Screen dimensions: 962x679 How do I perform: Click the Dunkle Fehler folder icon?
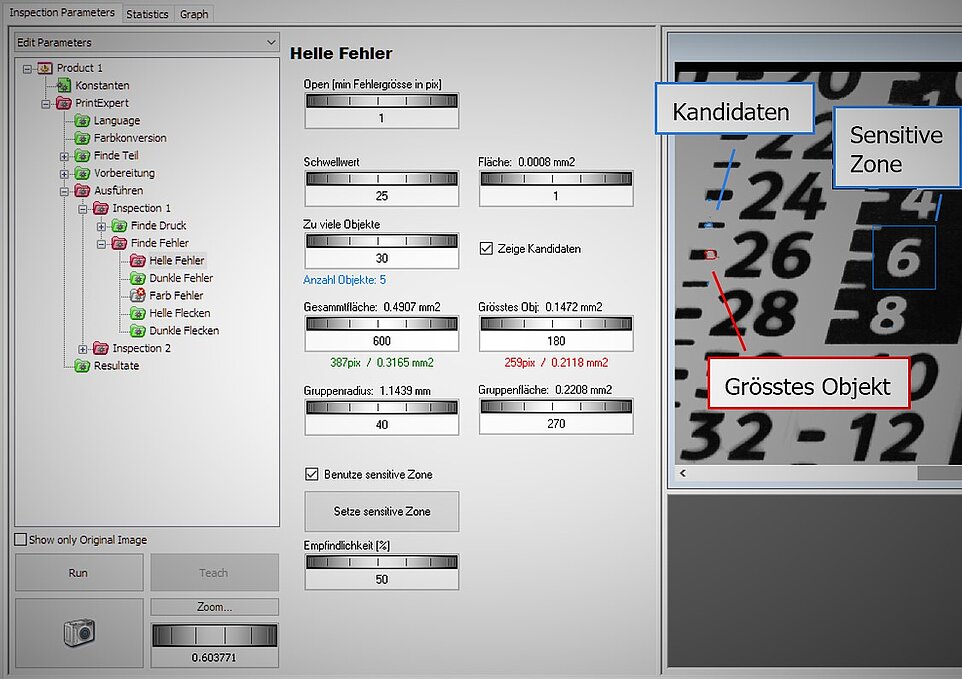click(x=138, y=278)
